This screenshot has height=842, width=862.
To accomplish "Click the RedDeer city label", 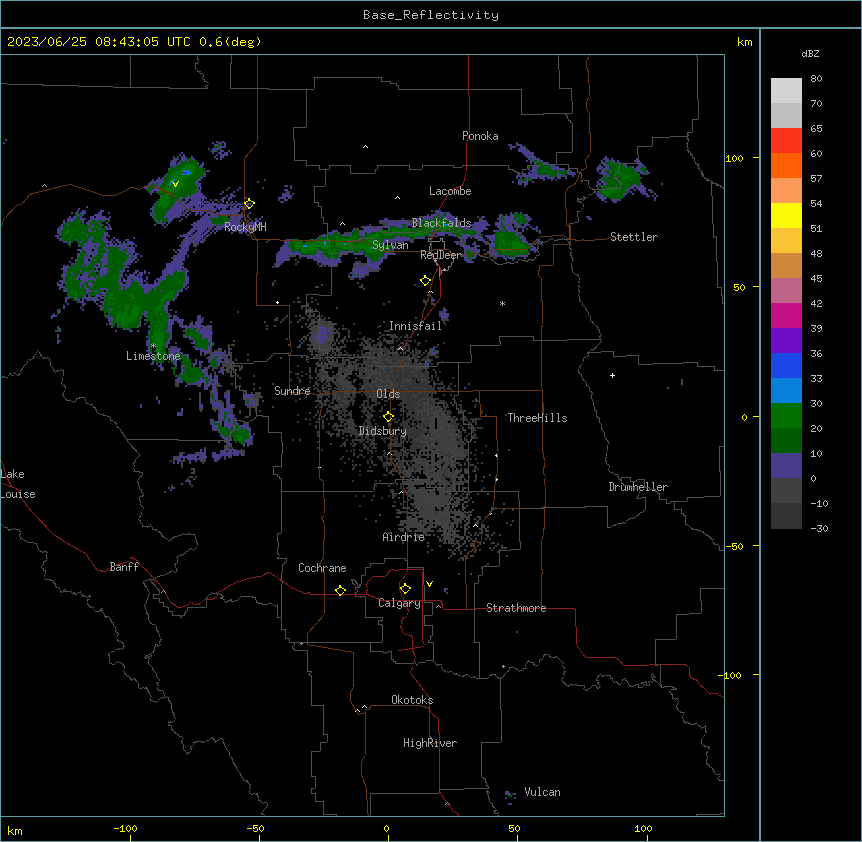I will click(440, 255).
